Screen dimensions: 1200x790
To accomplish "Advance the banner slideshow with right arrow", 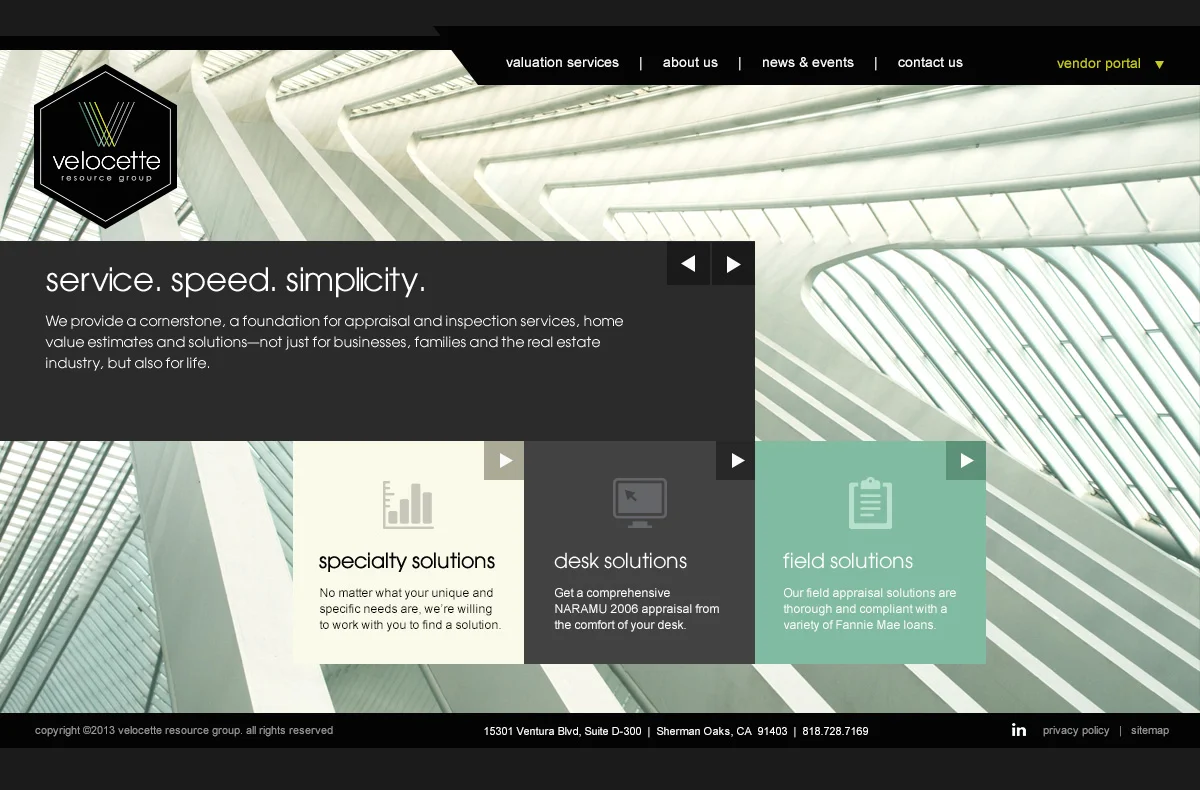I will [x=733, y=263].
